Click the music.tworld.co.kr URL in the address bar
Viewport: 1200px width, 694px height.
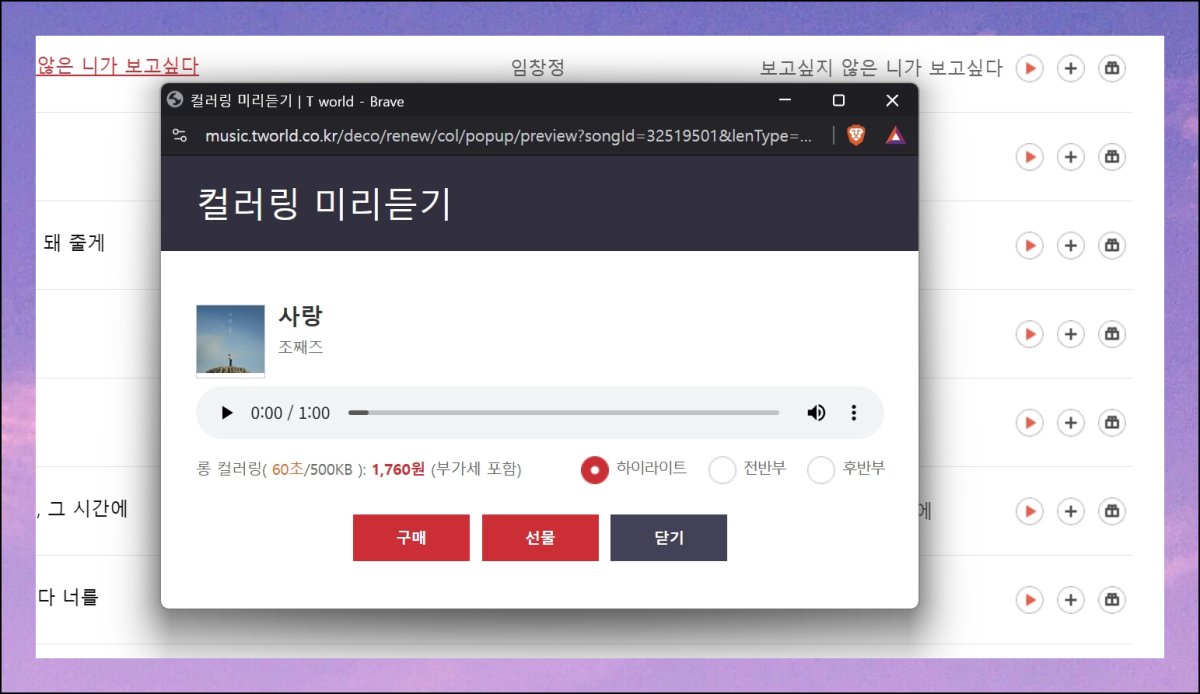[508, 136]
